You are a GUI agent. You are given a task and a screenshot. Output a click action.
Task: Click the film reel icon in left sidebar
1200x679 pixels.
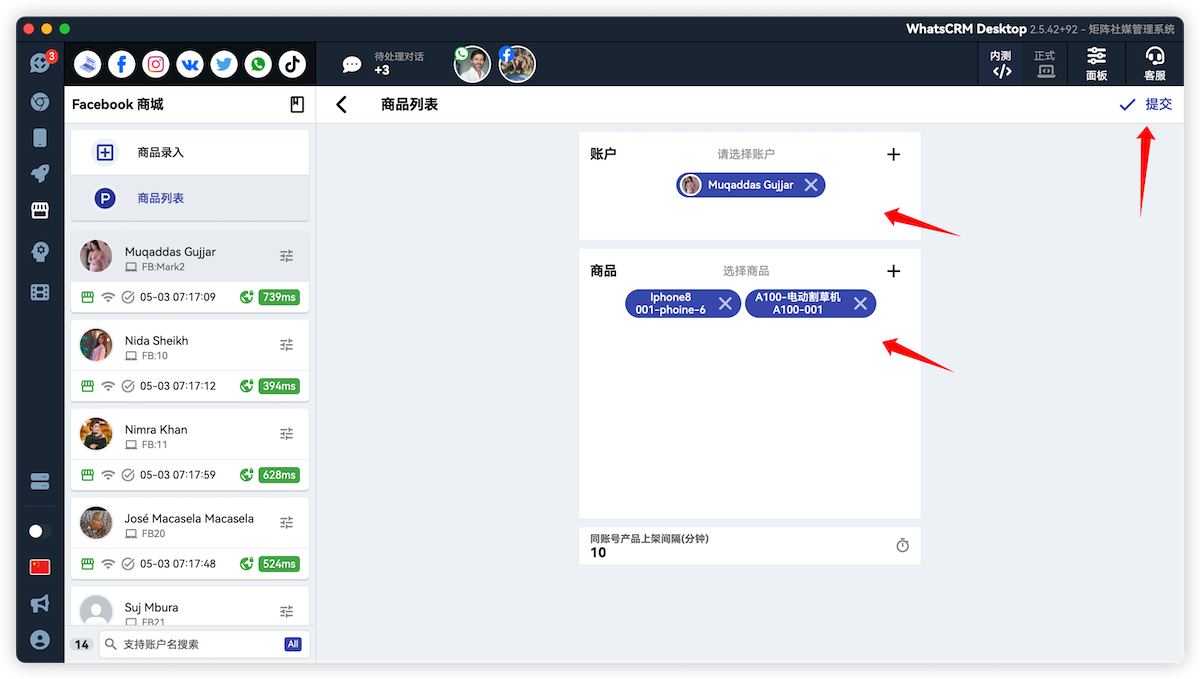[39, 292]
